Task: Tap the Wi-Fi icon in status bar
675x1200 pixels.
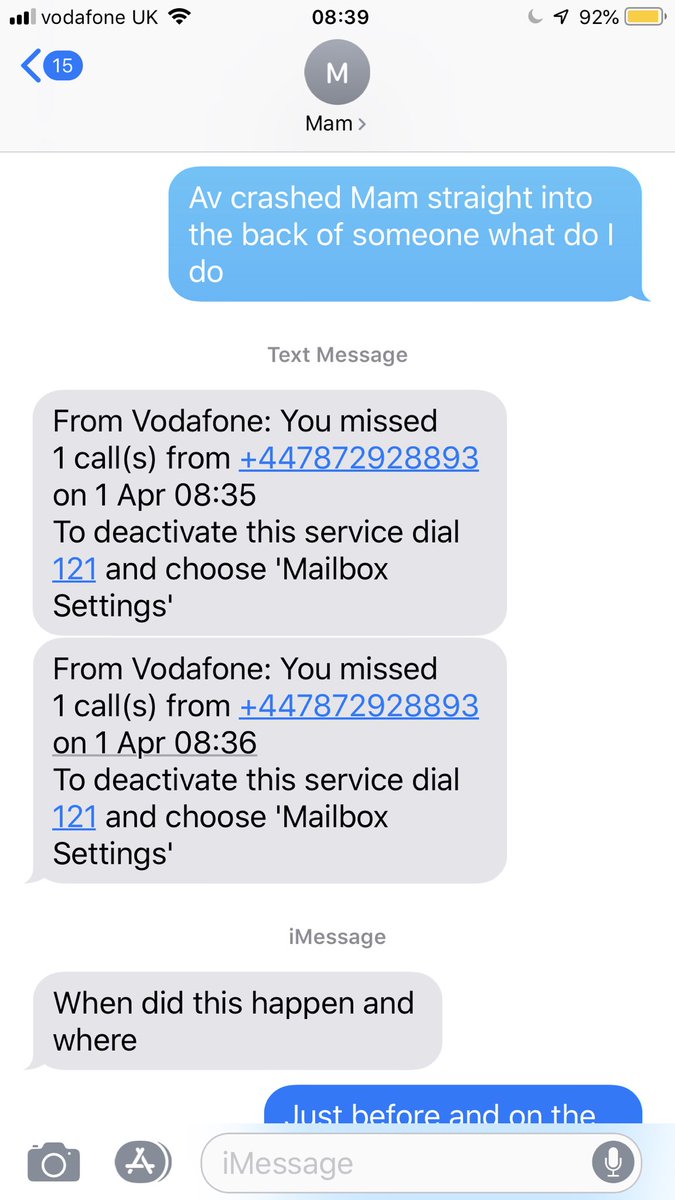Action: point(179,17)
